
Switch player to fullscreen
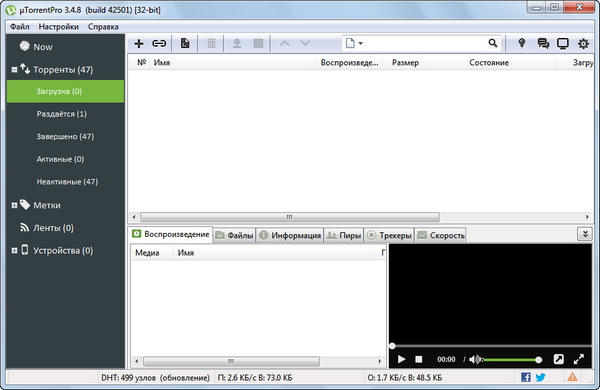click(579, 359)
